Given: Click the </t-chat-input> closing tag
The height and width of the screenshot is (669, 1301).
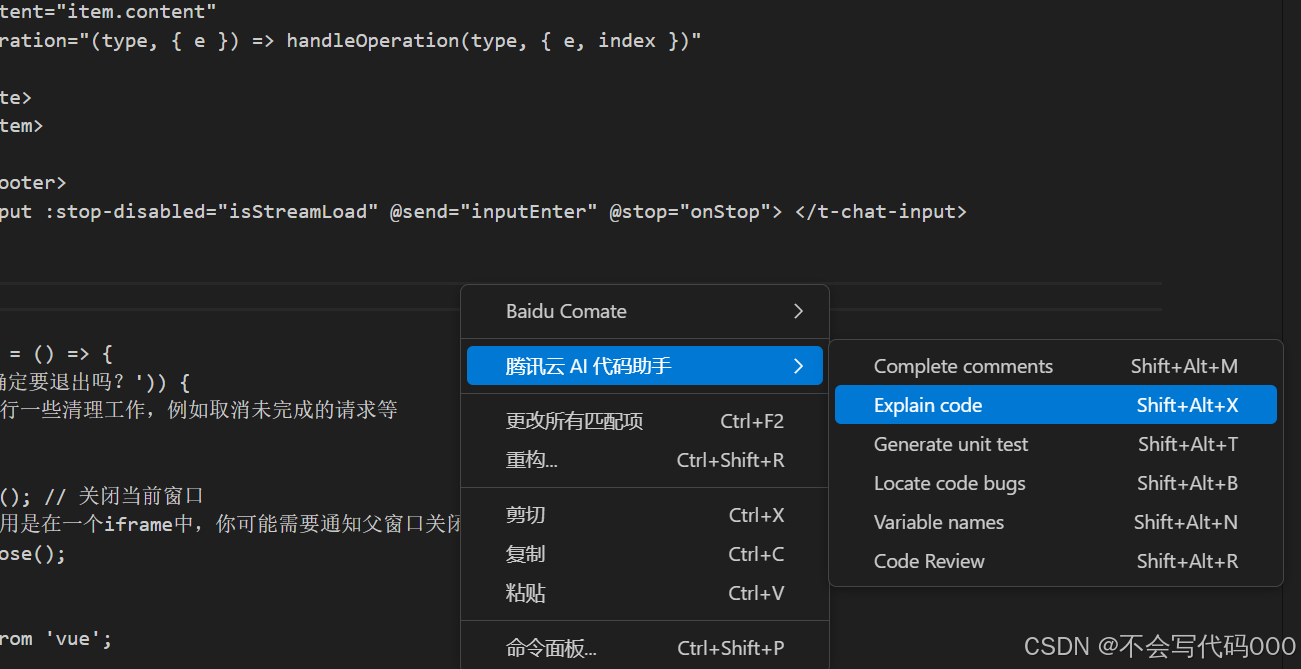Looking at the screenshot, I should [881, 212].
